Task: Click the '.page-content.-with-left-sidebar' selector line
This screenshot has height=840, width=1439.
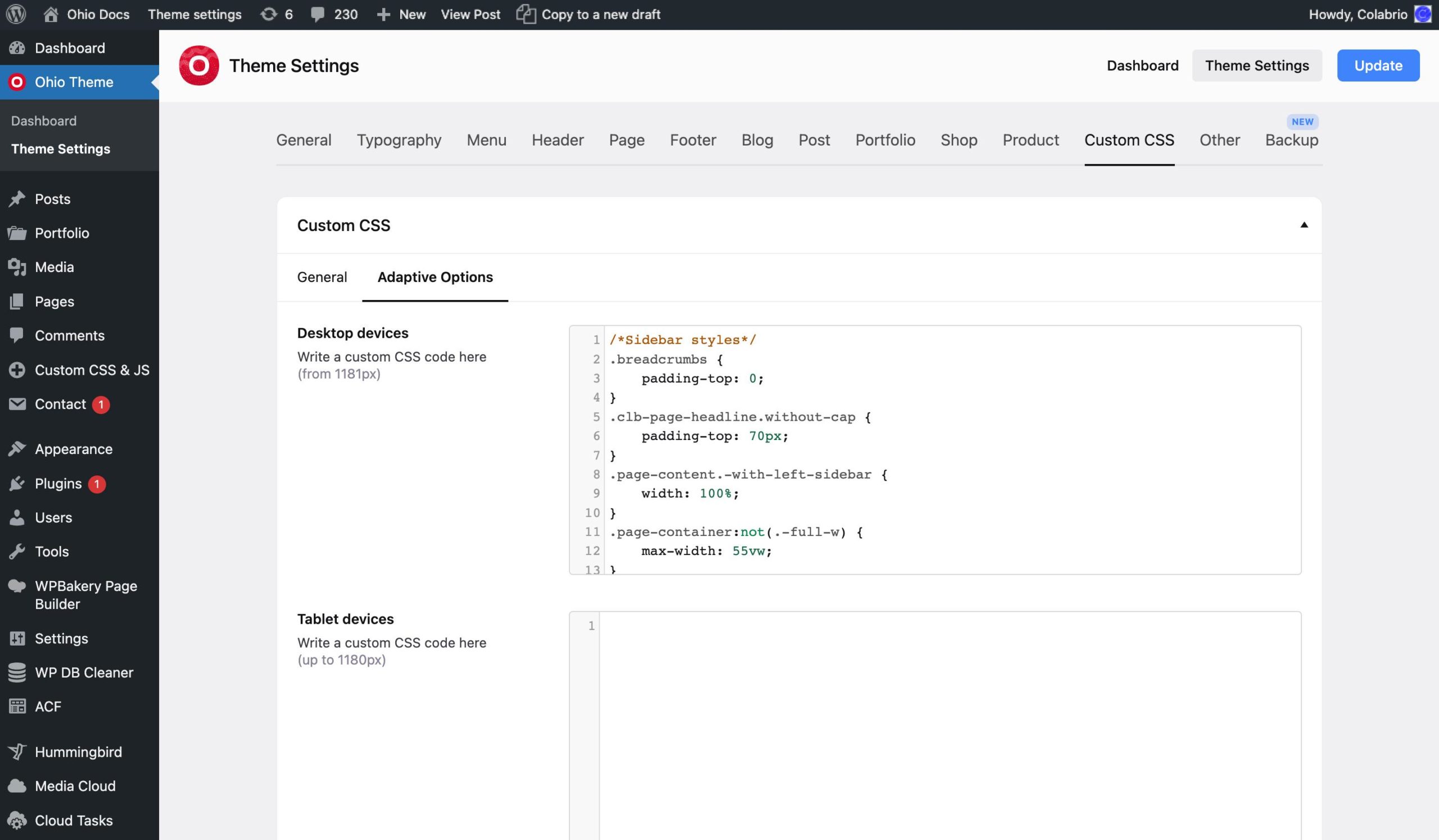Action: pos(748,475)
